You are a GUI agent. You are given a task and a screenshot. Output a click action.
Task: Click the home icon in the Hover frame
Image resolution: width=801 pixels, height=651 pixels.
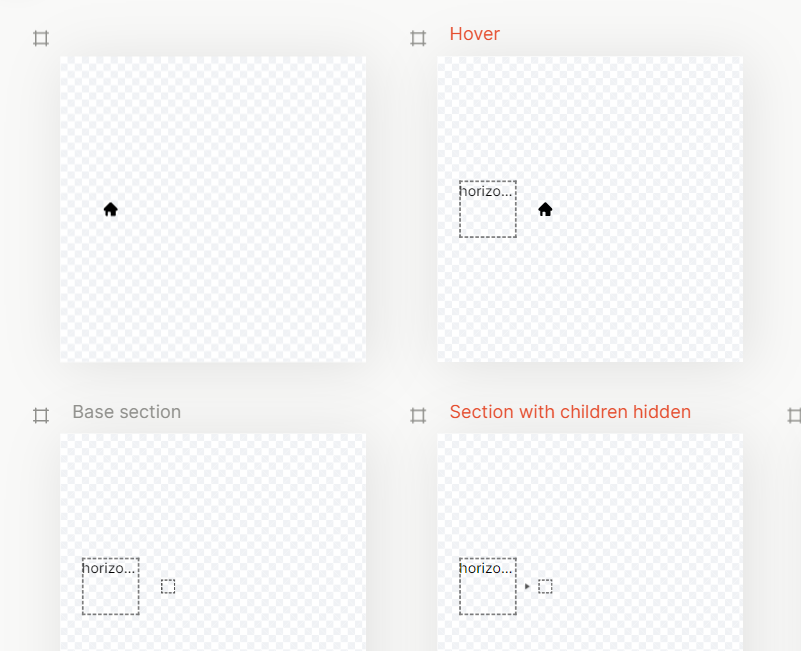(x=545, y=209)
